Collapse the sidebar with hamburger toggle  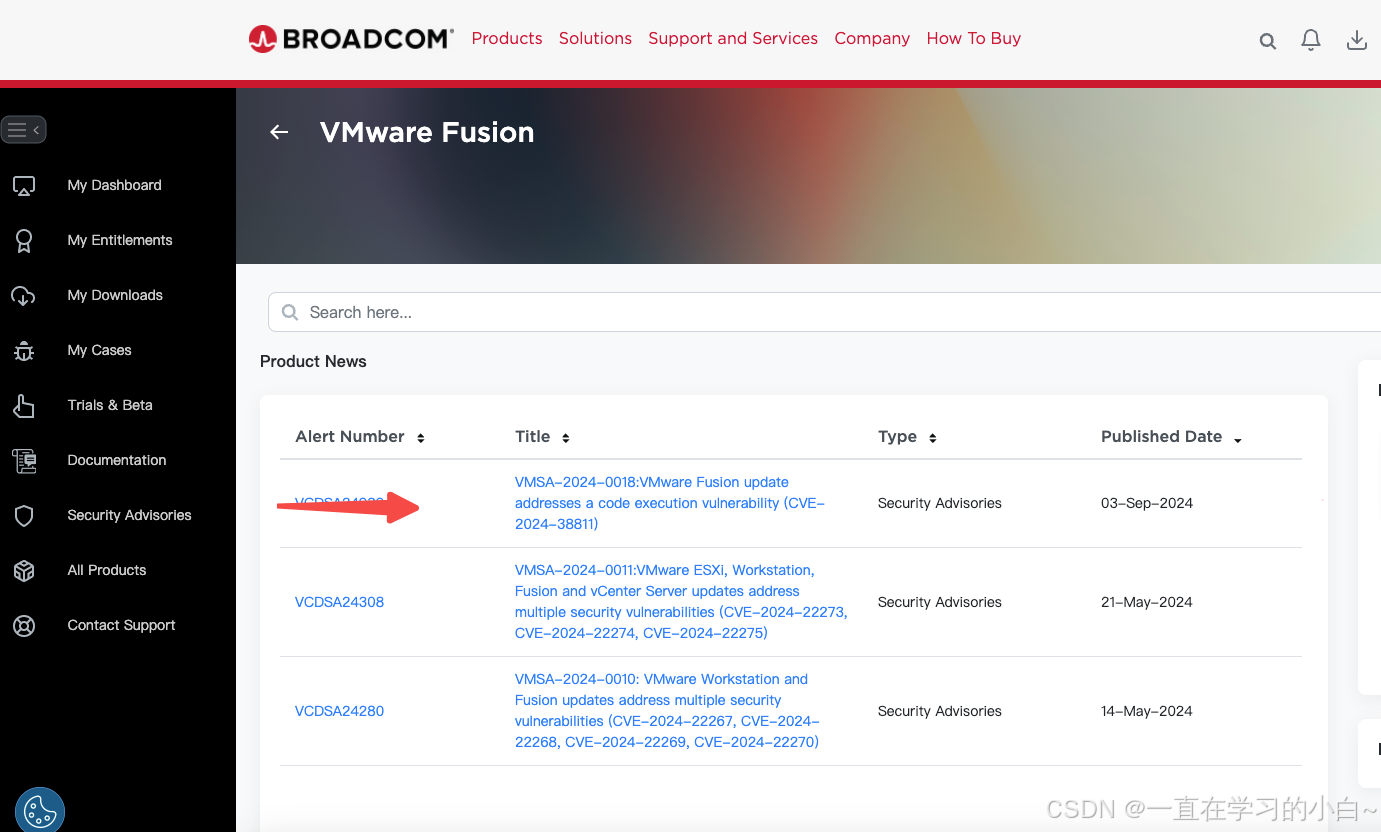click(x=23, y=130)
